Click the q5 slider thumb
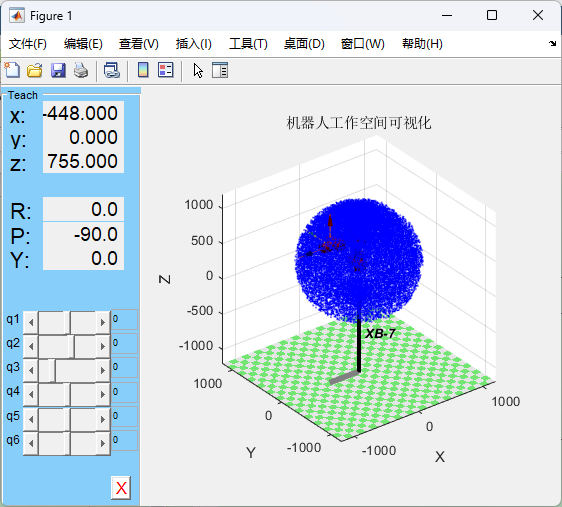Viewport: 562px width, 507px height. 67,419
